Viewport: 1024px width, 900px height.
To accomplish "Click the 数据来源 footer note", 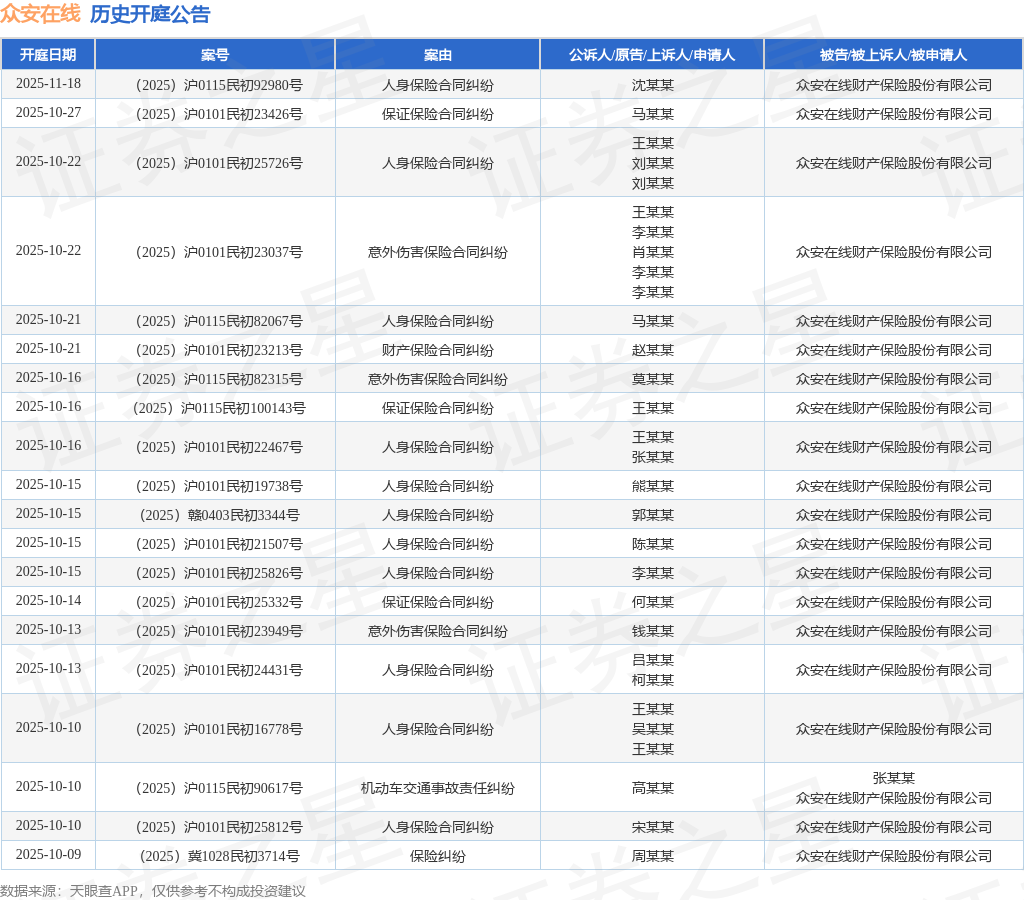I will [153, 891].
